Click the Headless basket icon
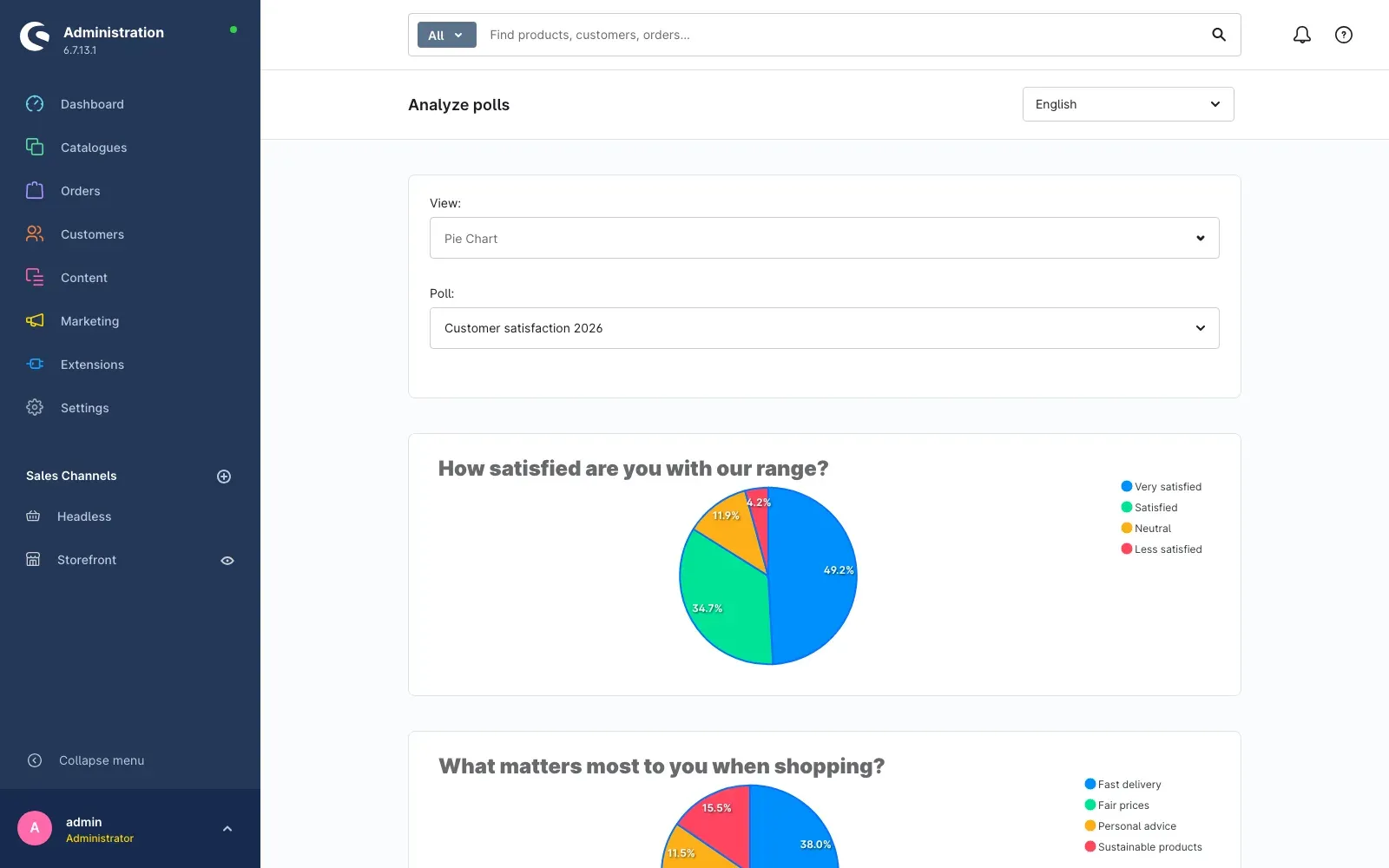The width and height of the screenshot is (1389, 868). (x=33, y=516)
